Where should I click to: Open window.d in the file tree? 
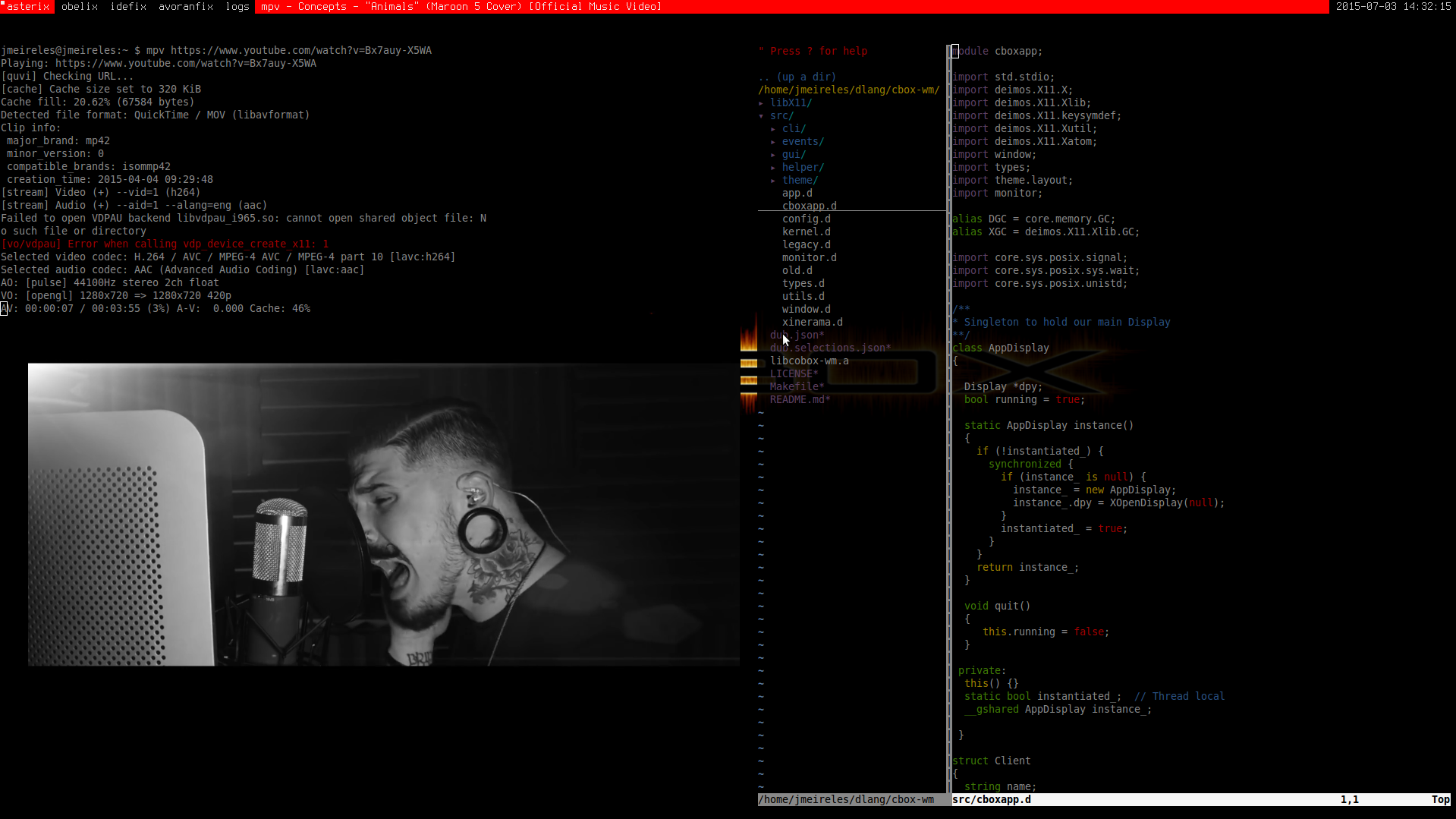click(807, 310)
